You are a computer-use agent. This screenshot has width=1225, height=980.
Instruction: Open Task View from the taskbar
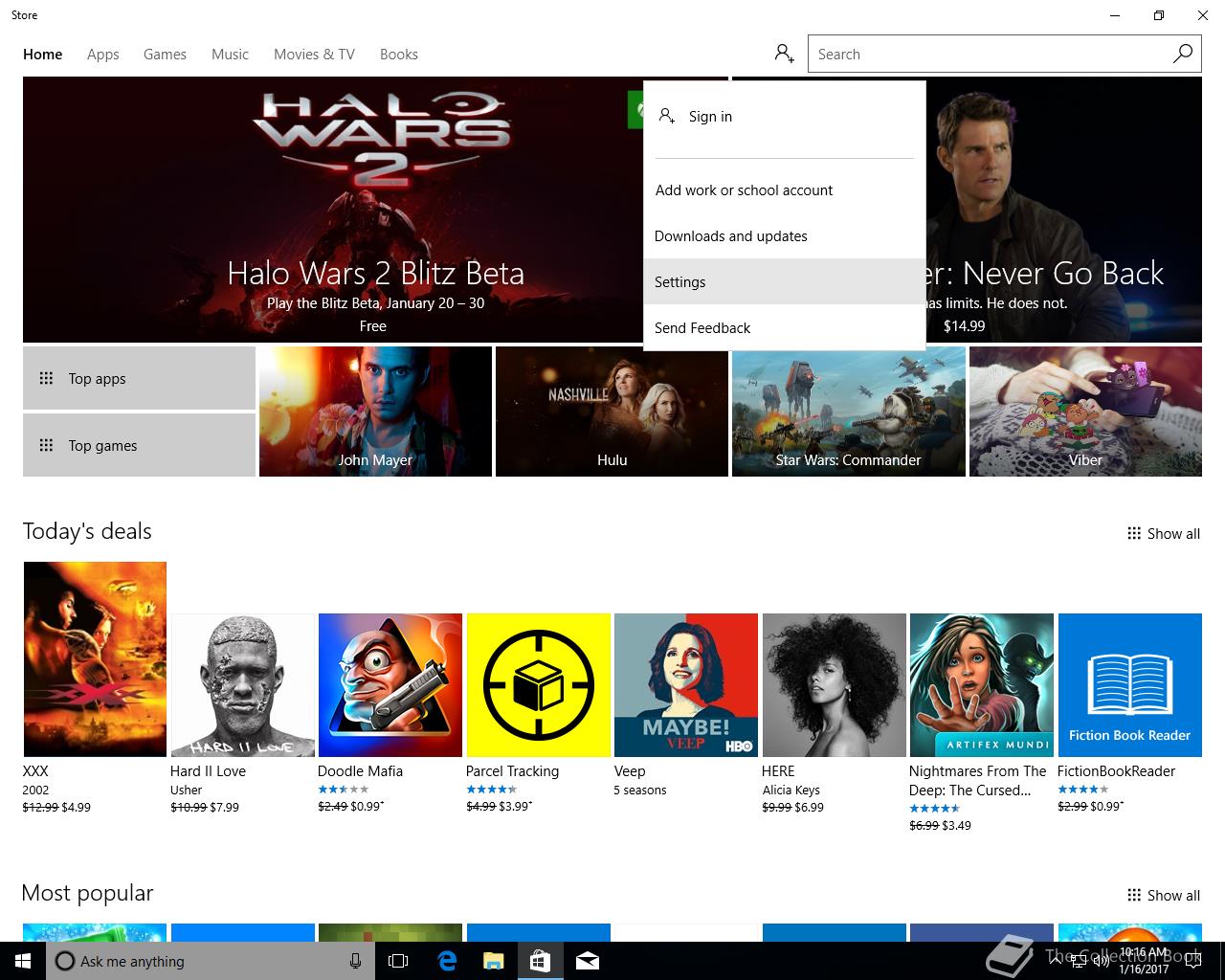click(398, 961)
